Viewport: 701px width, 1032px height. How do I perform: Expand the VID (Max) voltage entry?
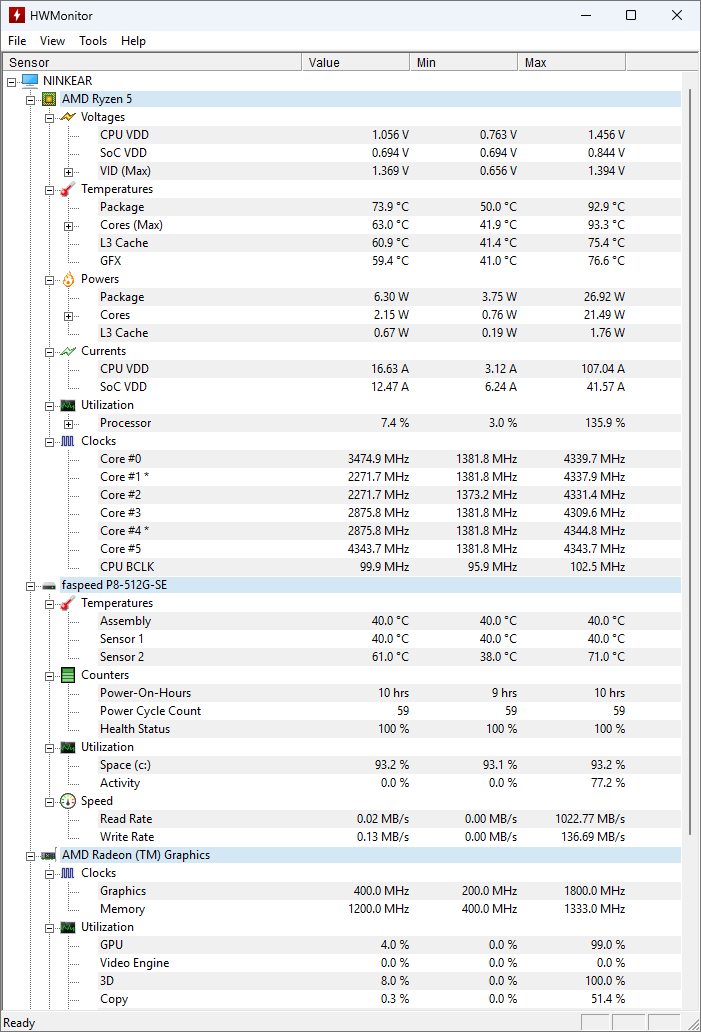coord(68,171)
